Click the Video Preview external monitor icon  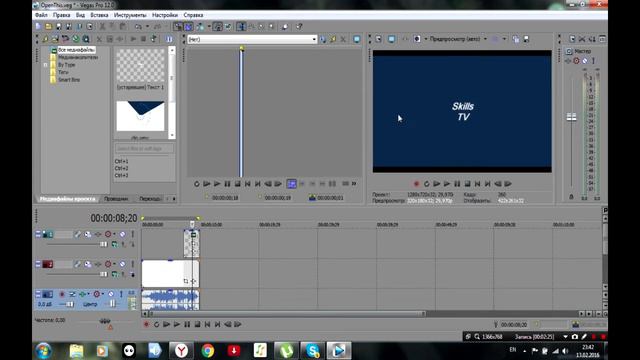tap(391, 39)
